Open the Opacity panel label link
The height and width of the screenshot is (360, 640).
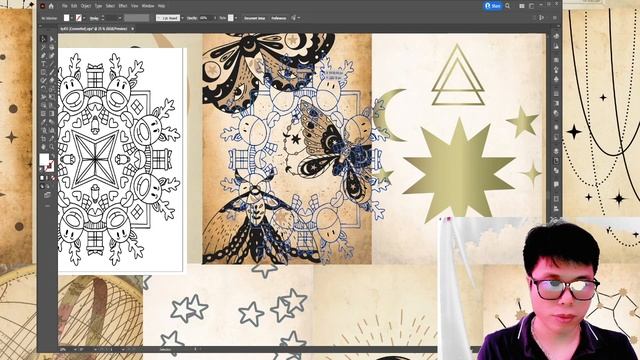tap(192, 18)
